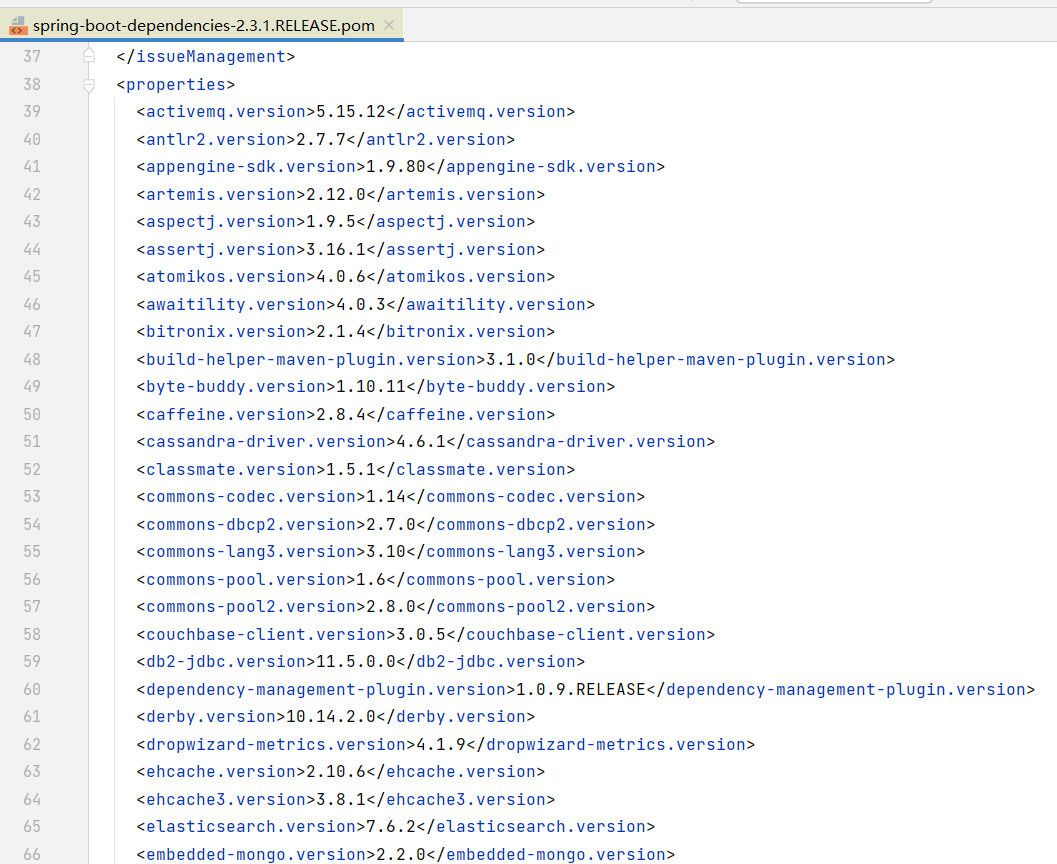
Task: Click the closing couchbase-client.version tag
Action: [580, 635]
